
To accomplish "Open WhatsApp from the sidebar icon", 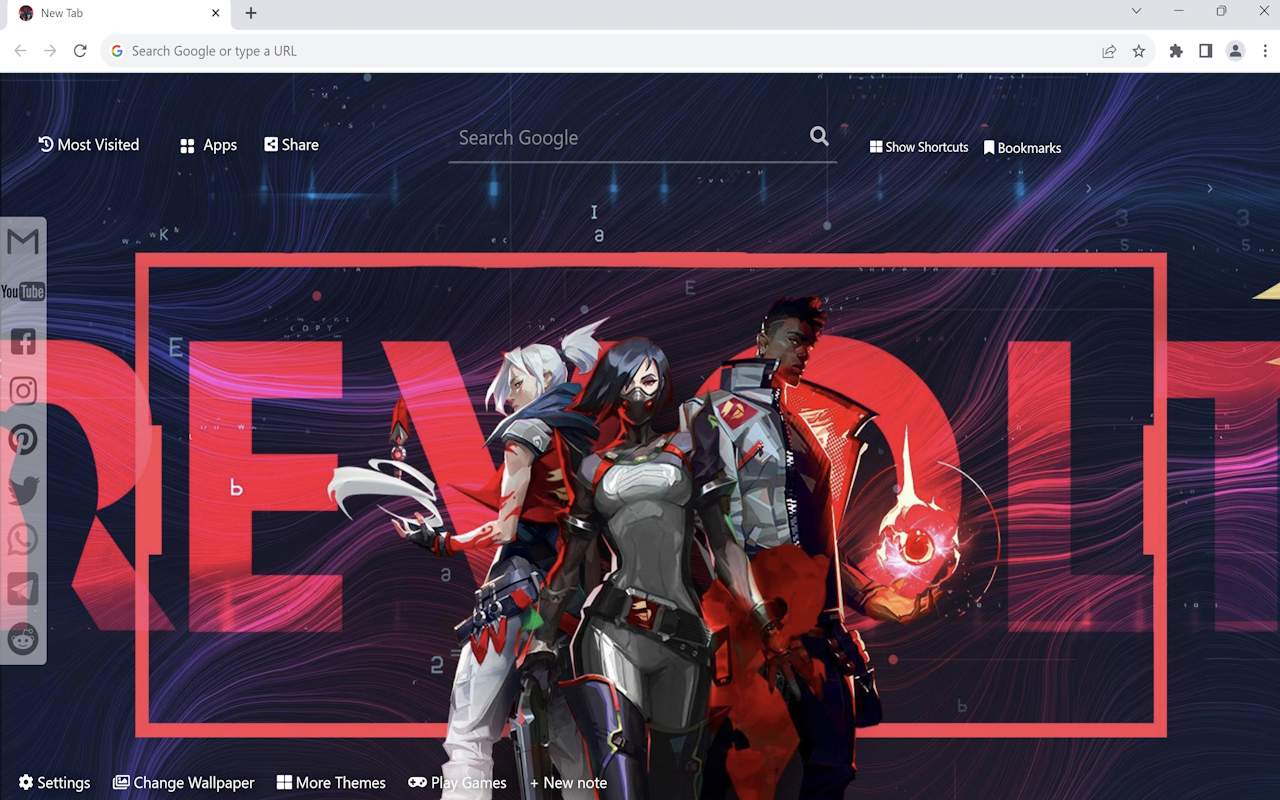I will 23,540.
